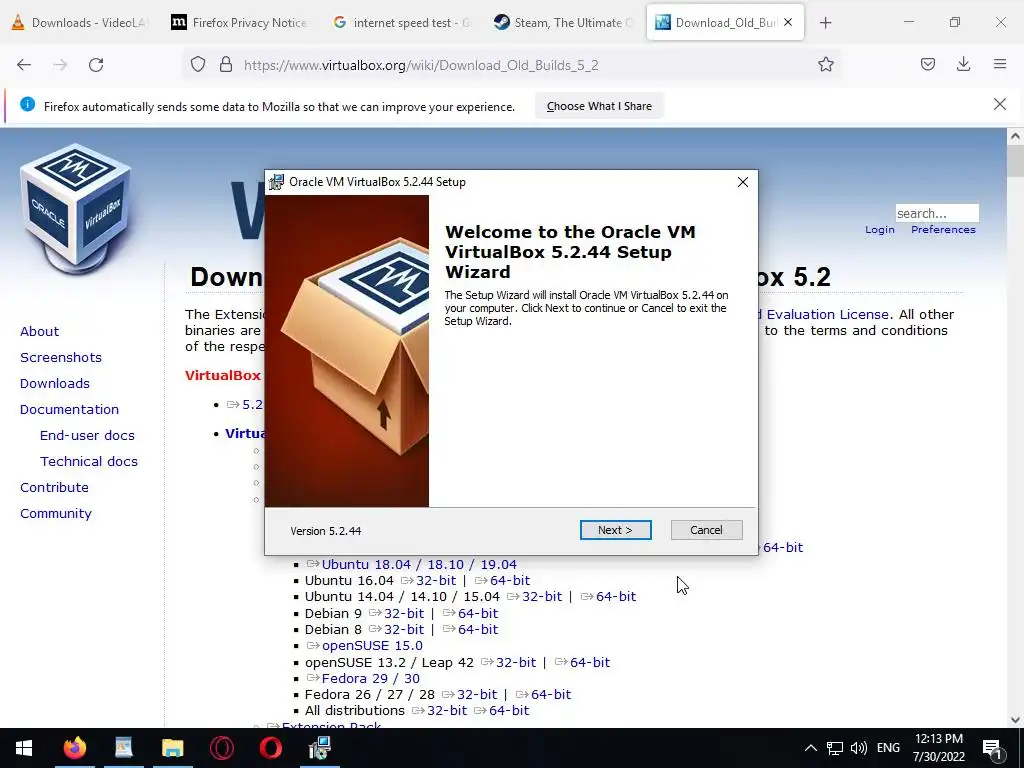Open the Contribute sidebar link
Screen dimensions: 1024x768
54,488
